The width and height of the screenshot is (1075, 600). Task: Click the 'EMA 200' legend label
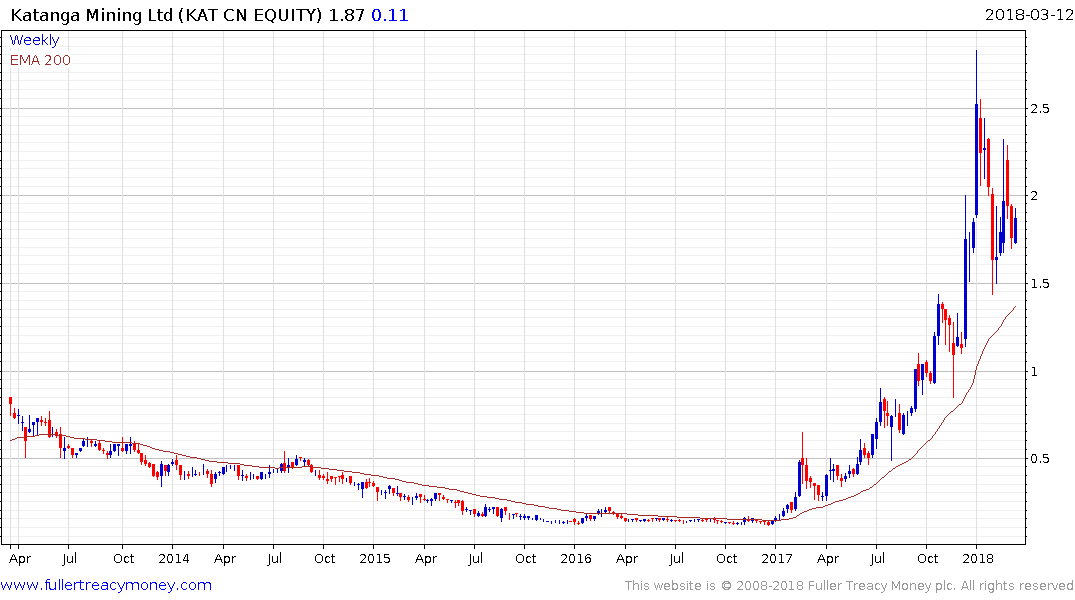pyautogui.click(x=40, y=60)
